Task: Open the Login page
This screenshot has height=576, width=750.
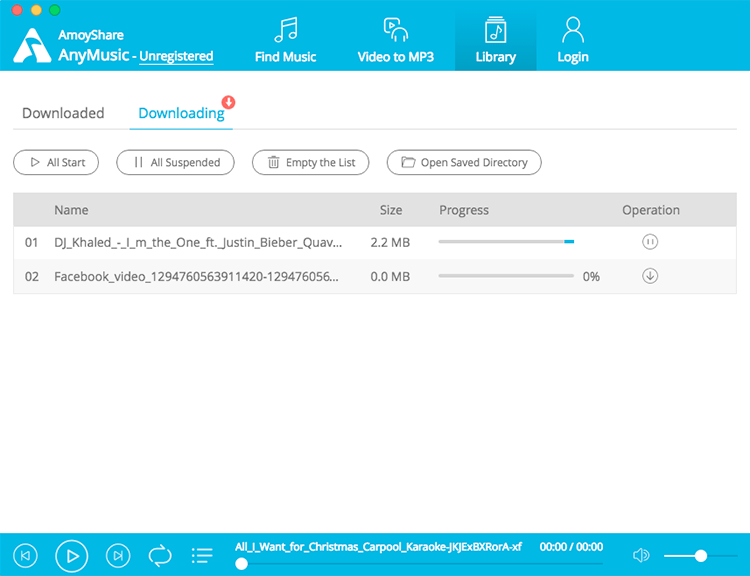Action: click(x=573, y=40)
